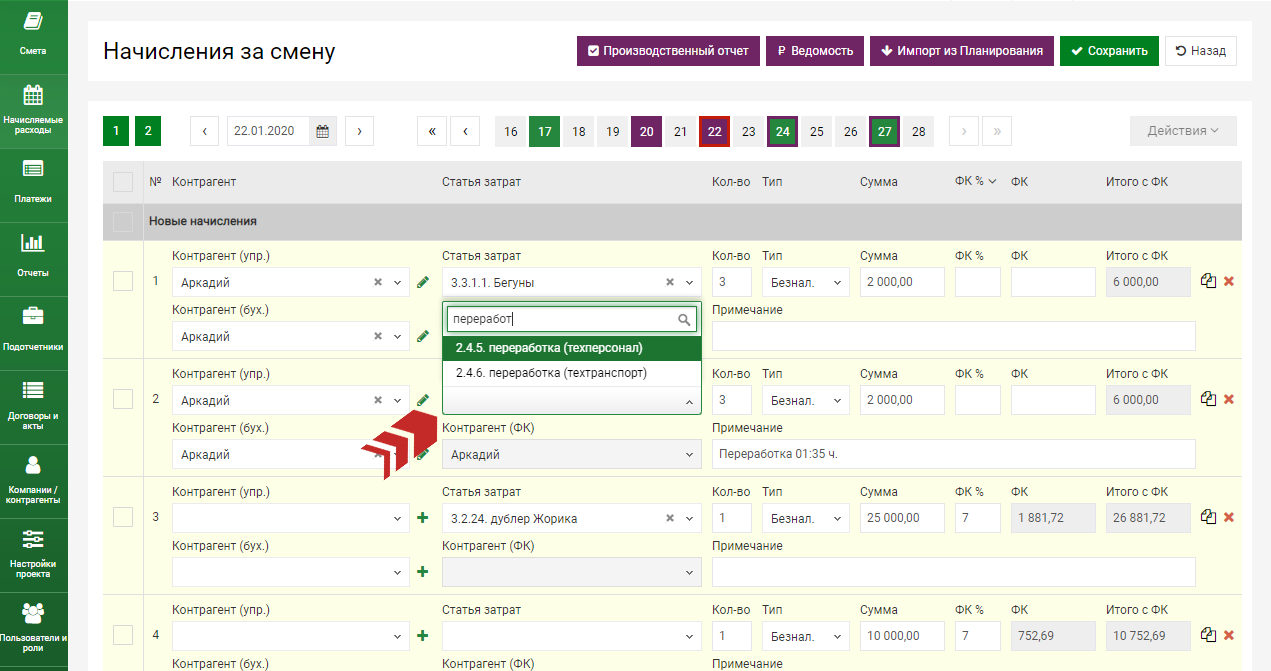Click Импорт из Планирования
Viewport: 1271px width, 671px height.
(x=962, y=51)
